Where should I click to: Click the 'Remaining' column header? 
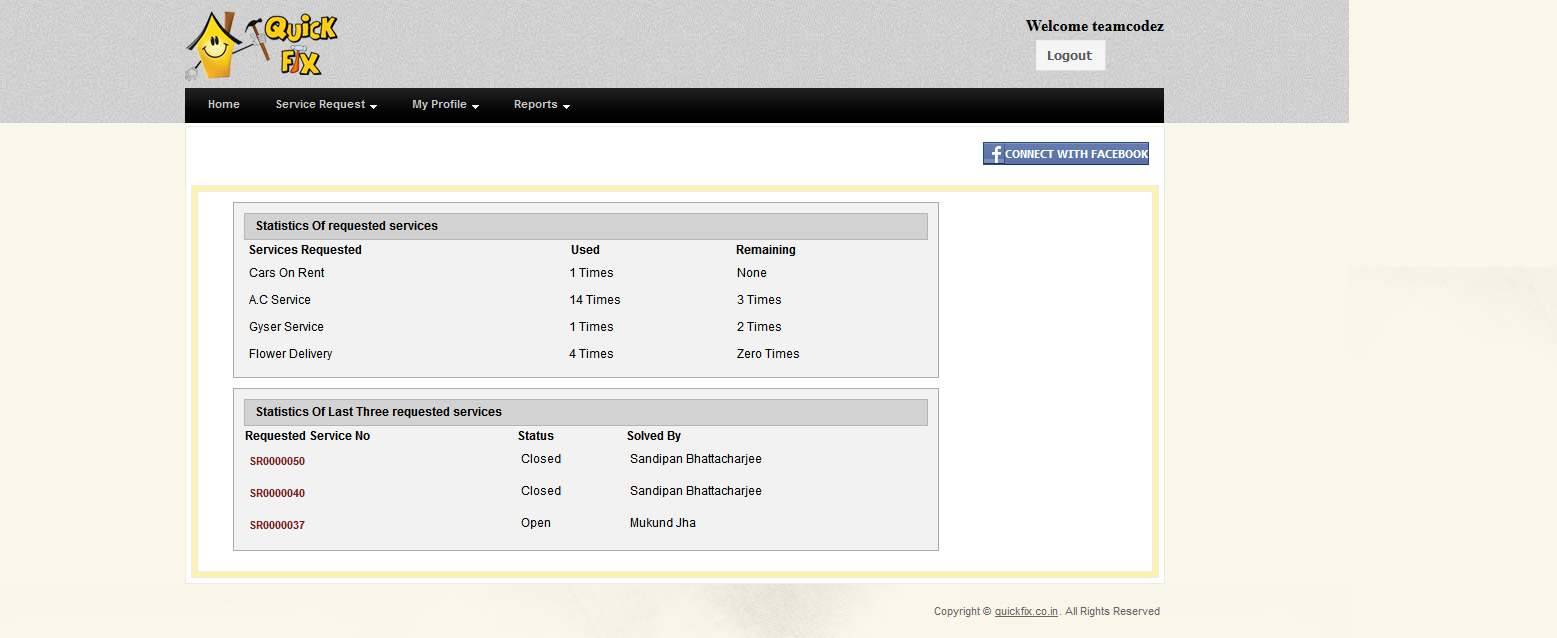(x=766, y=250)
